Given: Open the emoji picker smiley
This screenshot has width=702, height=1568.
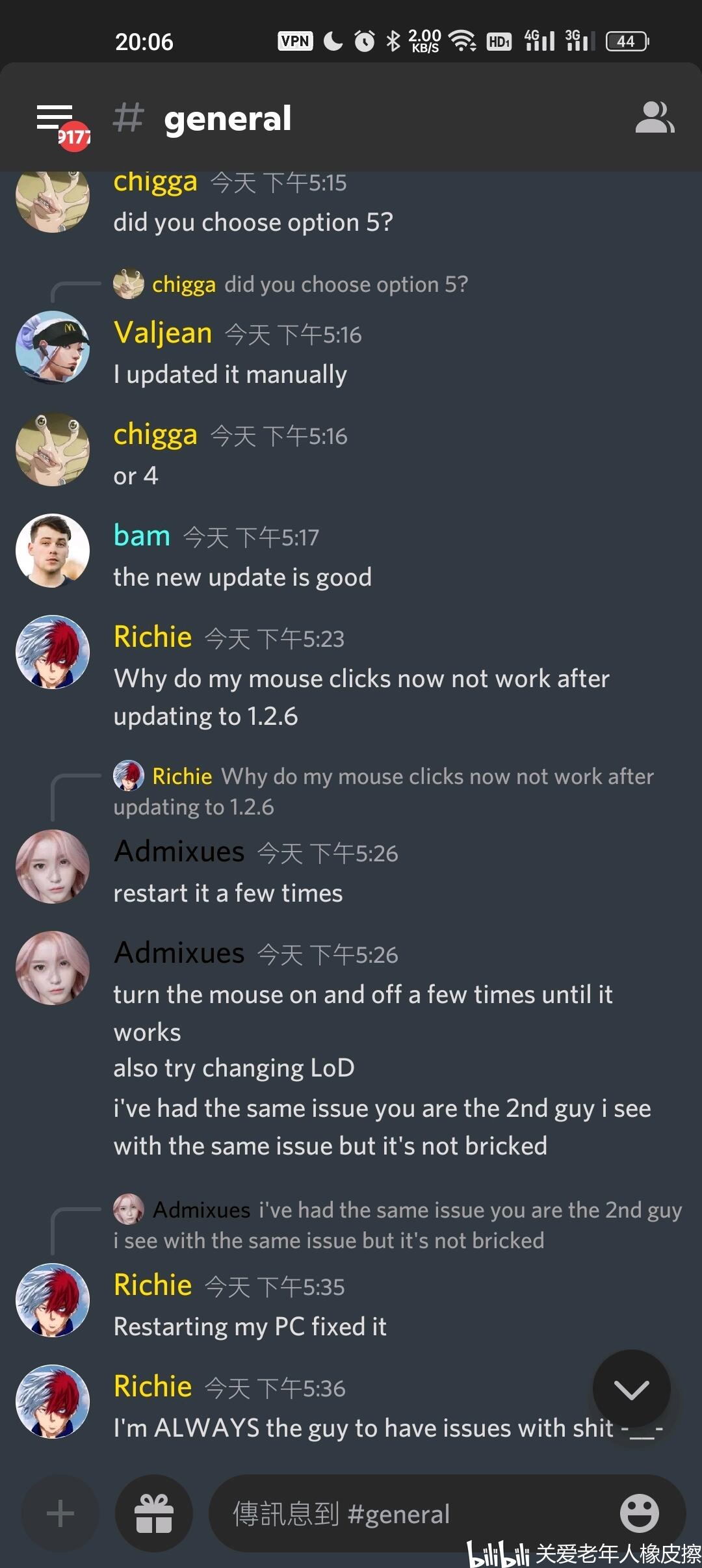Looking at the screenshot, I should click(639, 1513).
